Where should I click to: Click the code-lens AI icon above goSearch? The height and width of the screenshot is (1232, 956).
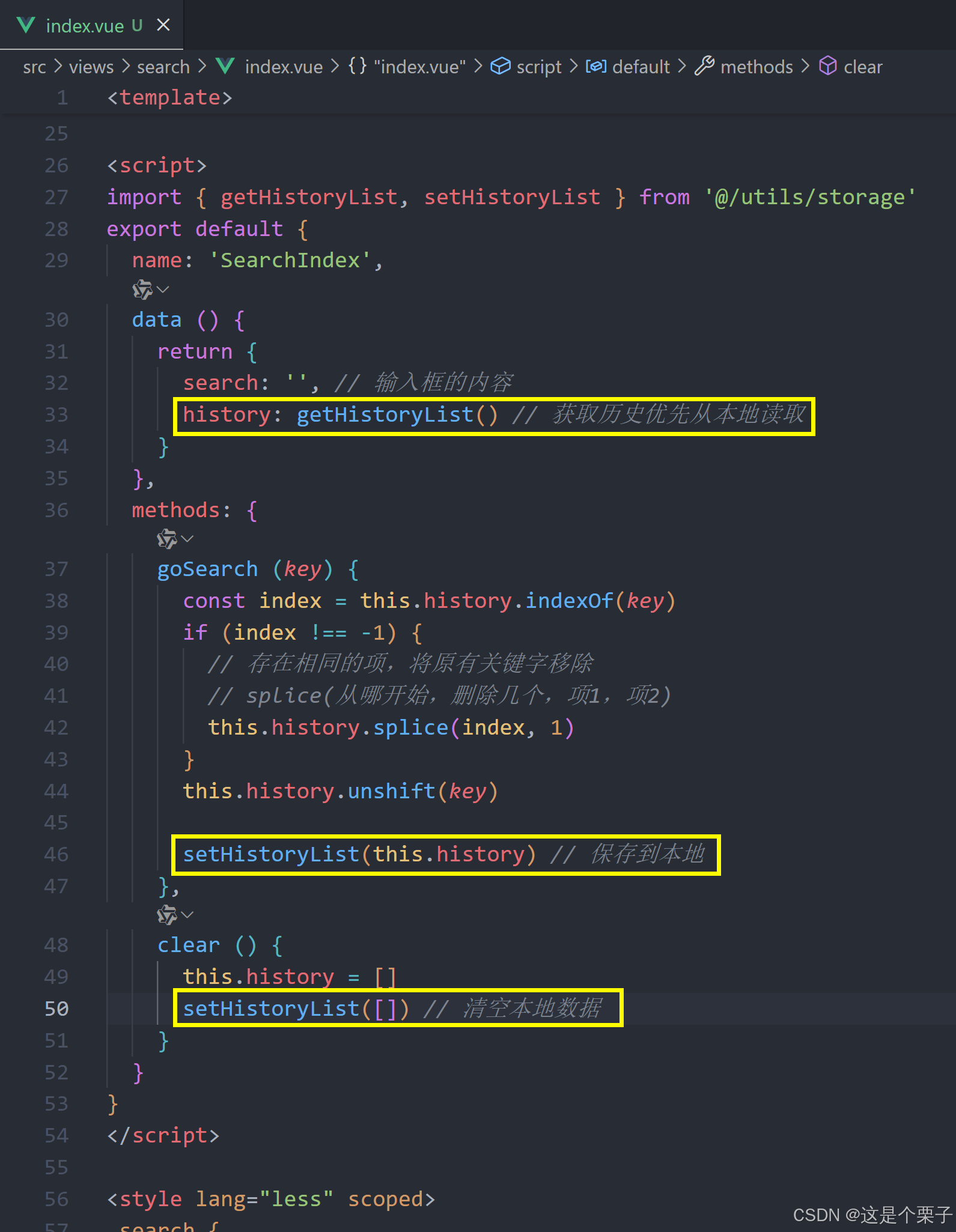(x=167, y=539)
